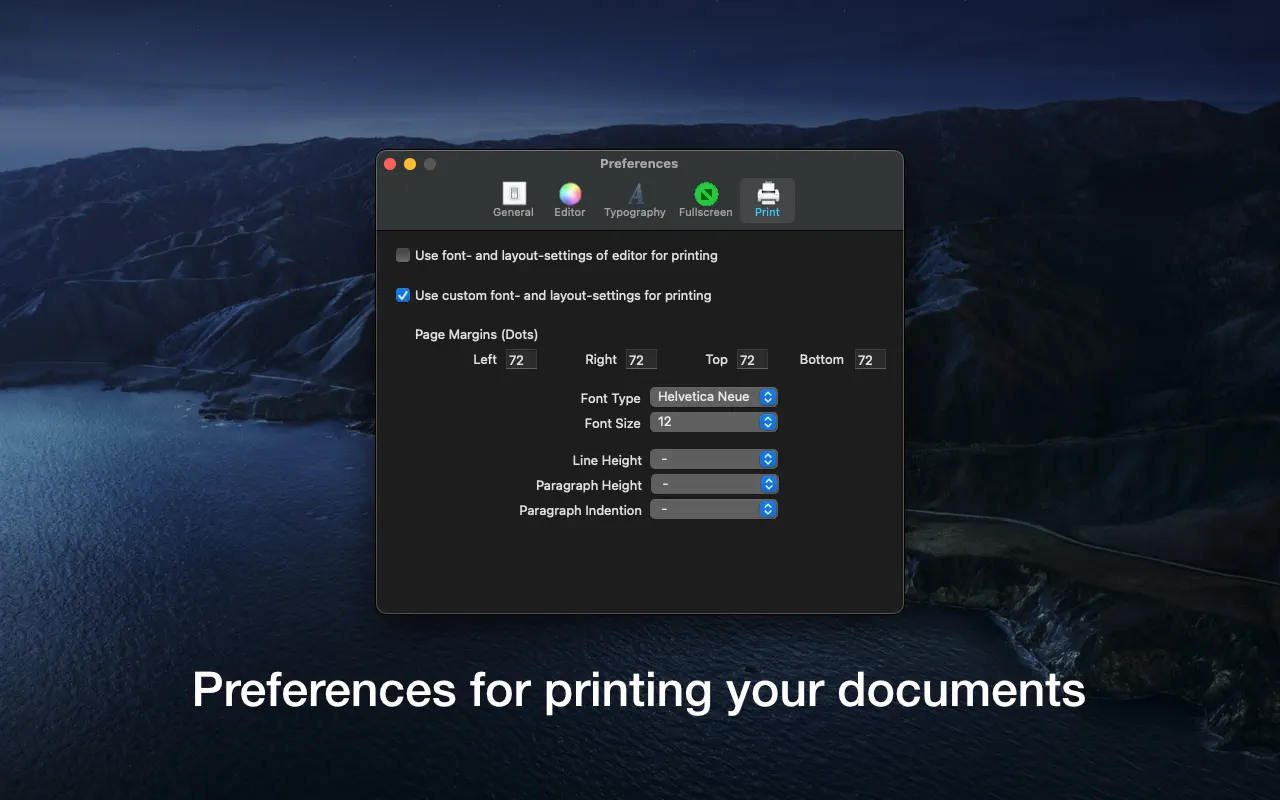
Task: Open the Line Height dropdown
Action: (x=713, y=459)
